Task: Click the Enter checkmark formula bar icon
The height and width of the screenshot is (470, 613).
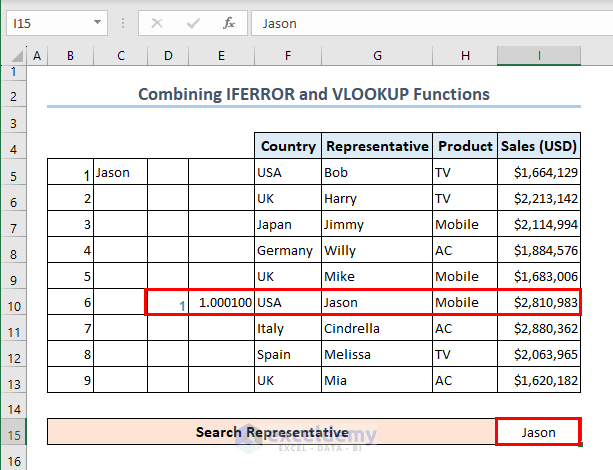Action: tap(193, 23)
